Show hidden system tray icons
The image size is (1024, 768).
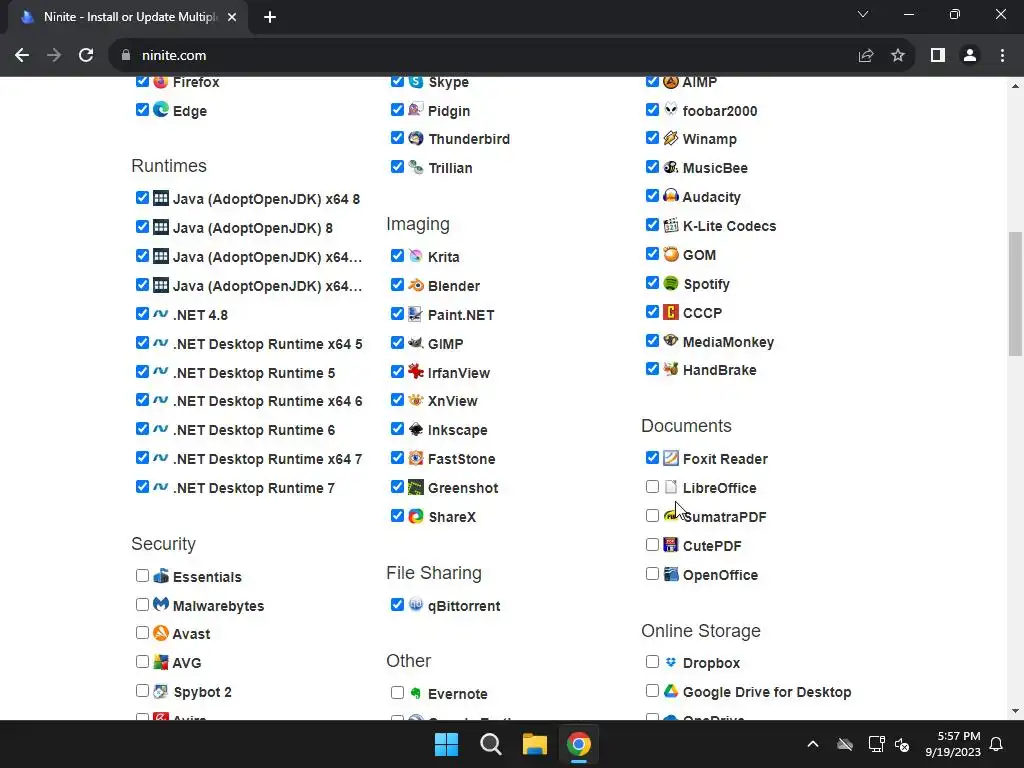click(812, 744)
